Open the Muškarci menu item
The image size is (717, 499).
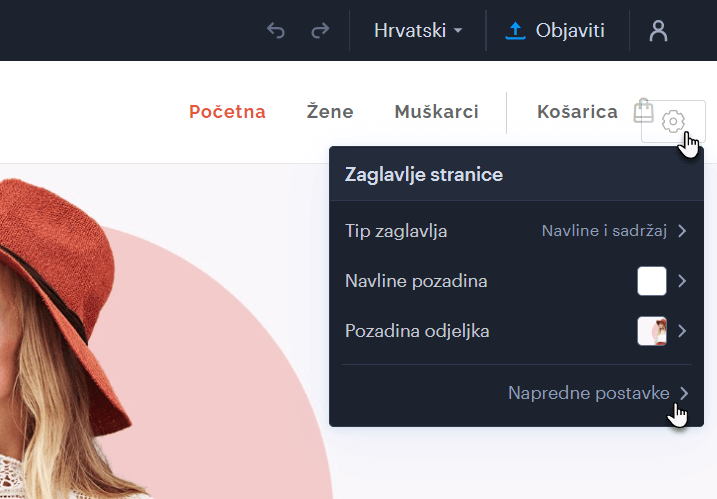click(436, 112)
